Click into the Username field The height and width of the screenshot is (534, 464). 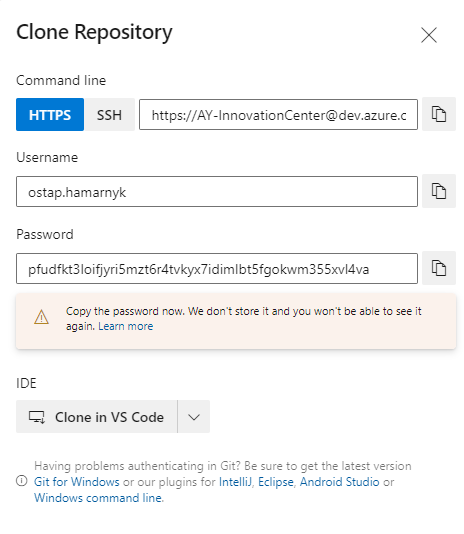(217, 192)
